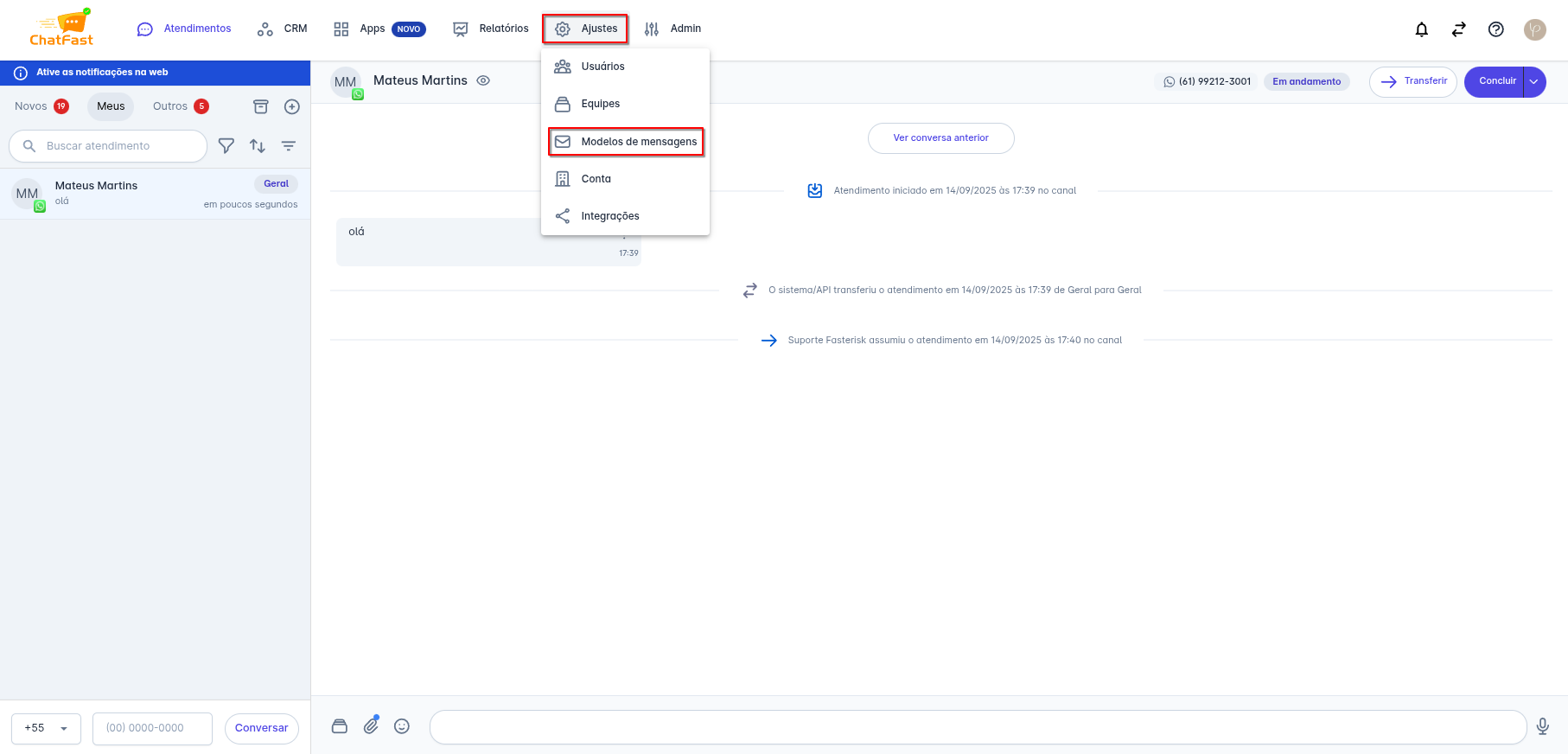
Task: Open the Ajustes menu
Action: click(586, 29)
